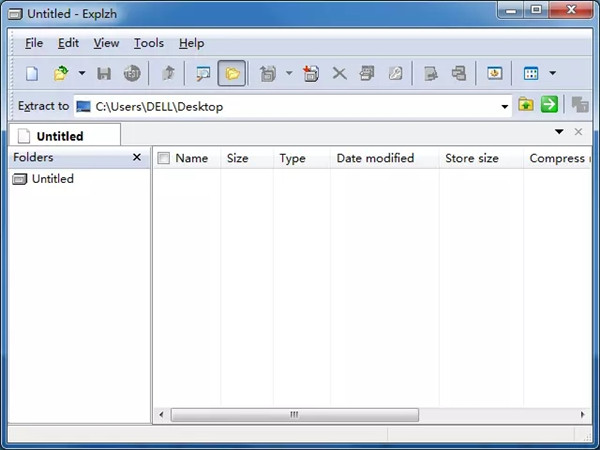Click the Save disk icon
Image resolution: width=600 pixels, height=450 pixels.
click(104, 73)
